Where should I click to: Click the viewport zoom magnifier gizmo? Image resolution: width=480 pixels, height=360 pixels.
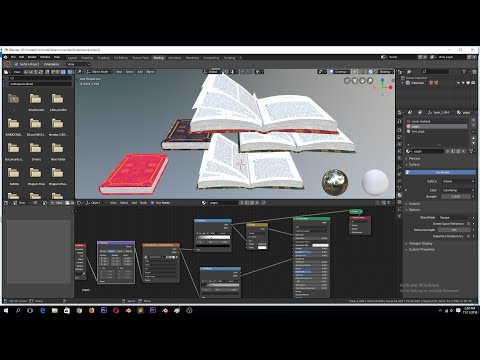pos(370,81)
